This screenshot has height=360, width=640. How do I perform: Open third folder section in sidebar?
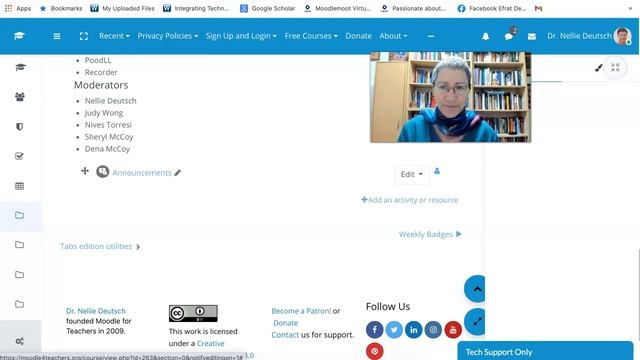click(19, 274)
